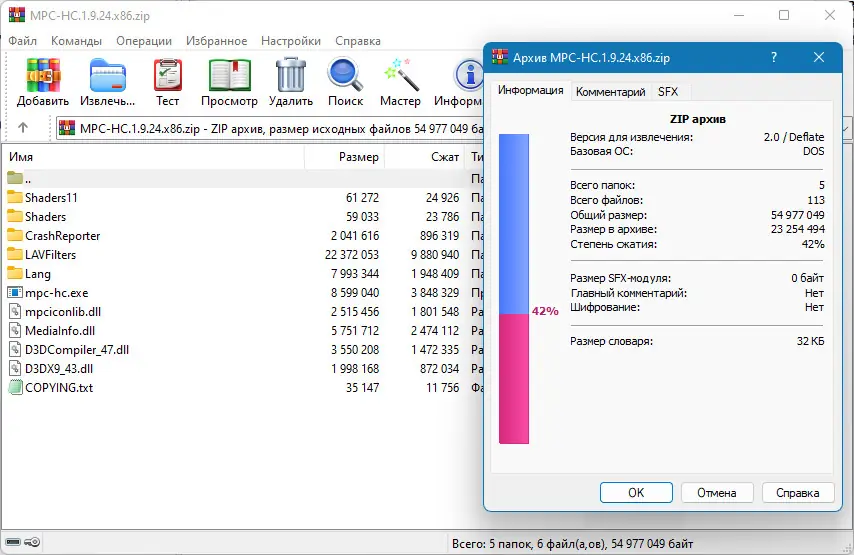The height and width of the screenshot is (555, 854).
Task: Click the 22 372 053 size value
Action: pyautogui.click(x=352, y=255)
